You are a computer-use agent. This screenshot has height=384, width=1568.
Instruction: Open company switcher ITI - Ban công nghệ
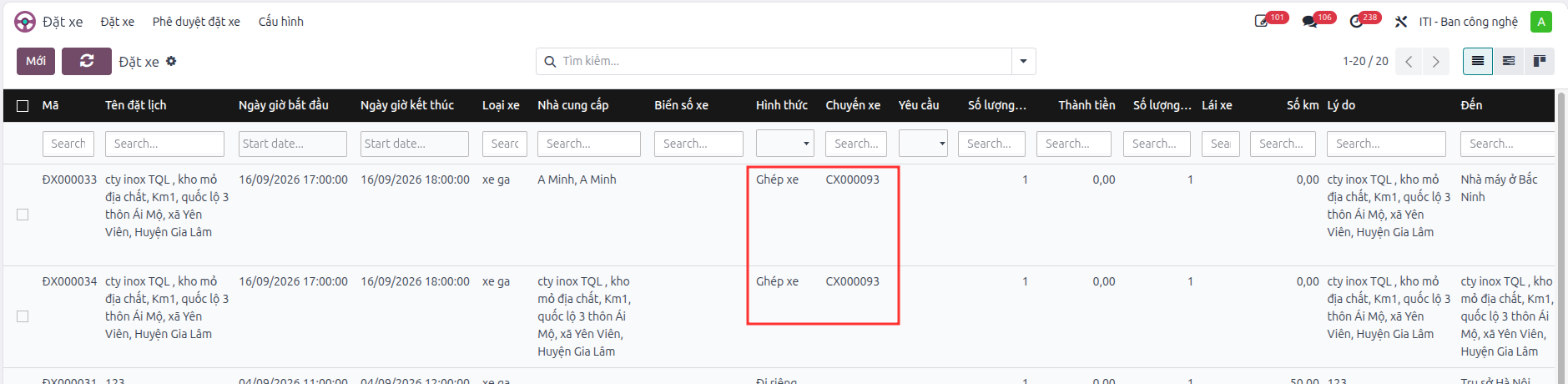tap(1469, 22)
